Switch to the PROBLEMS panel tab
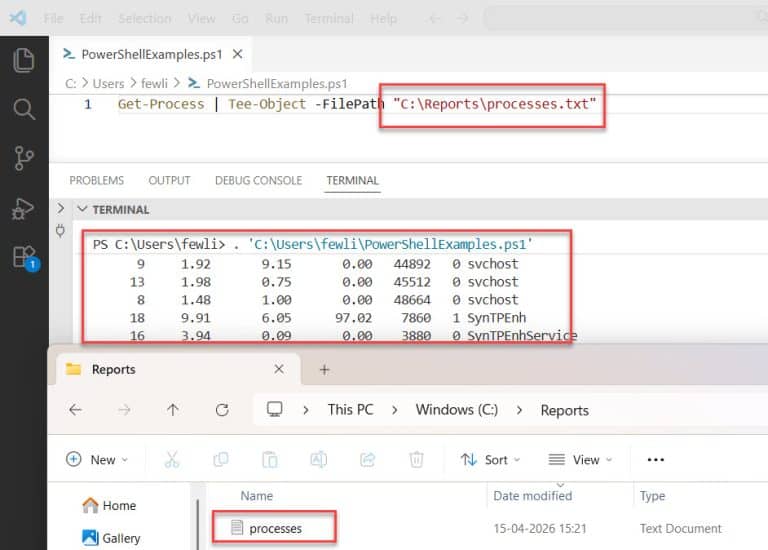The image size is (768, 550). (x=96, y=180)
